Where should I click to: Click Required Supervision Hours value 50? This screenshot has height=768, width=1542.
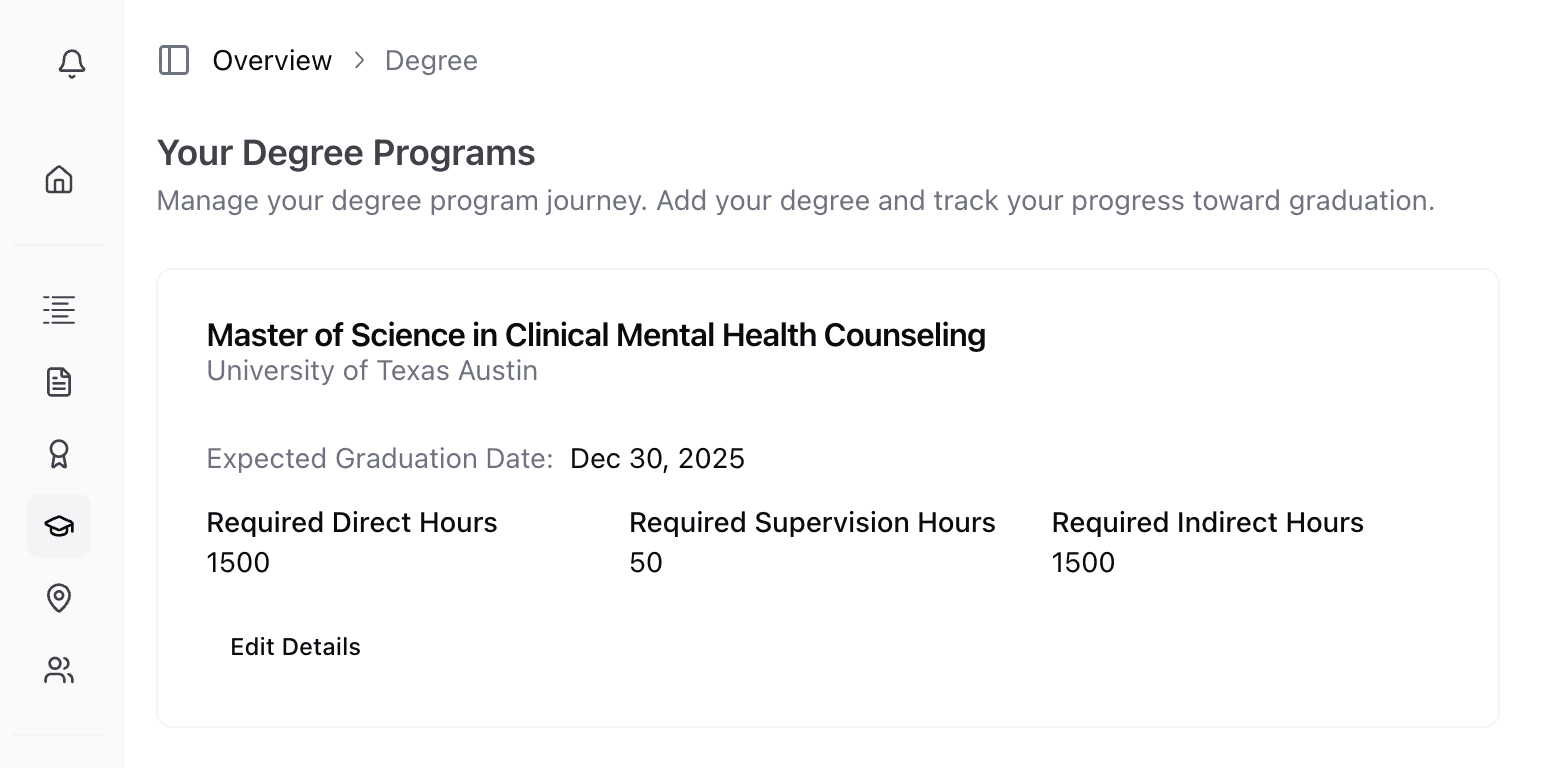tap(646, 563)
